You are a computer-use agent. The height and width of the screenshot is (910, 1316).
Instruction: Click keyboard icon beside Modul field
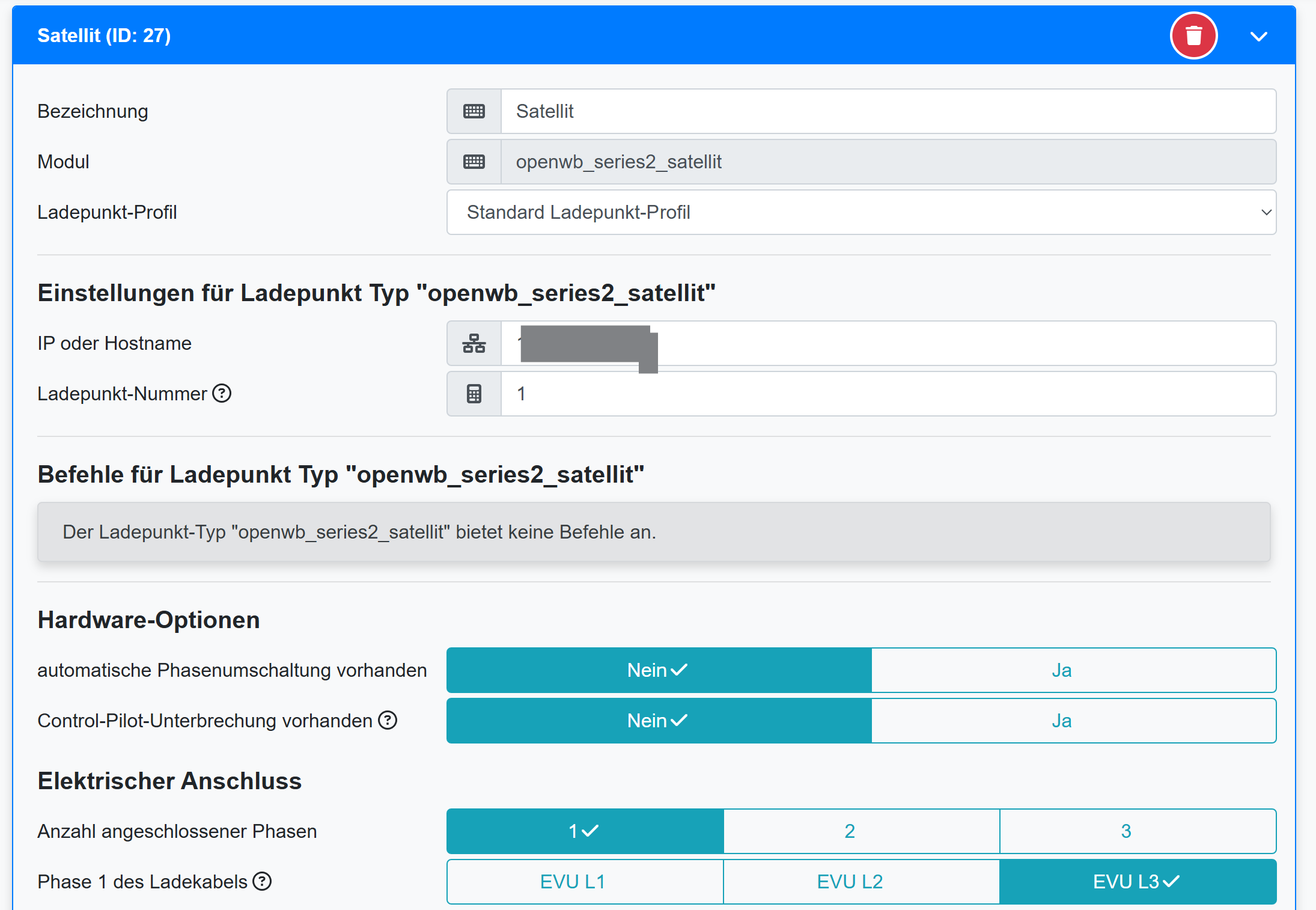(x=474, y=162)
